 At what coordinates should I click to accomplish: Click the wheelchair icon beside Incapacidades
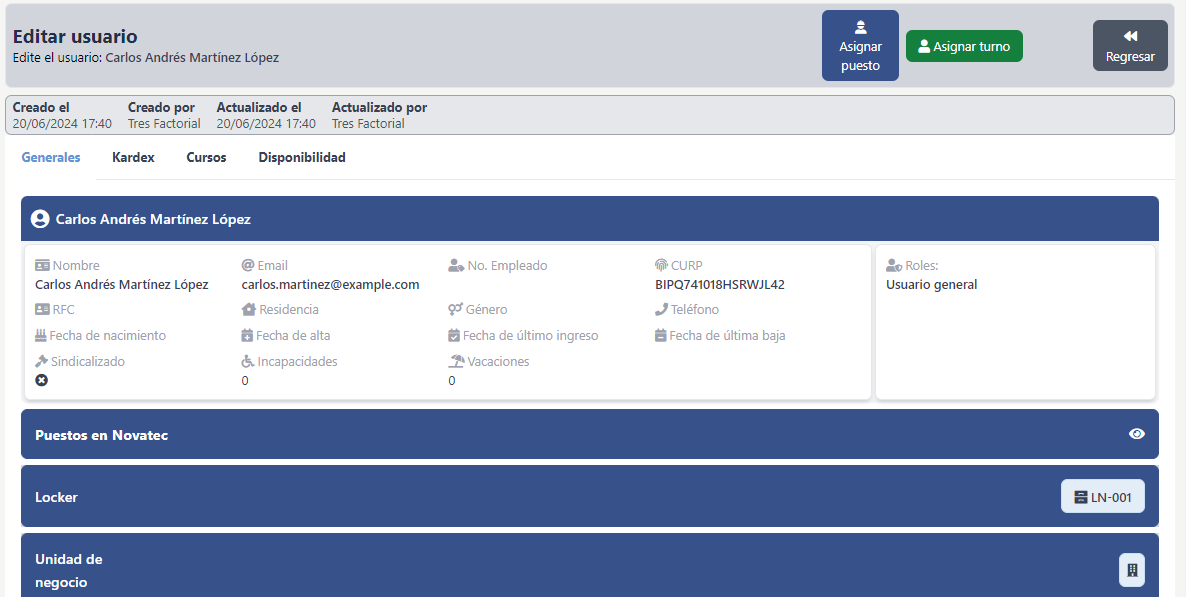248,362
